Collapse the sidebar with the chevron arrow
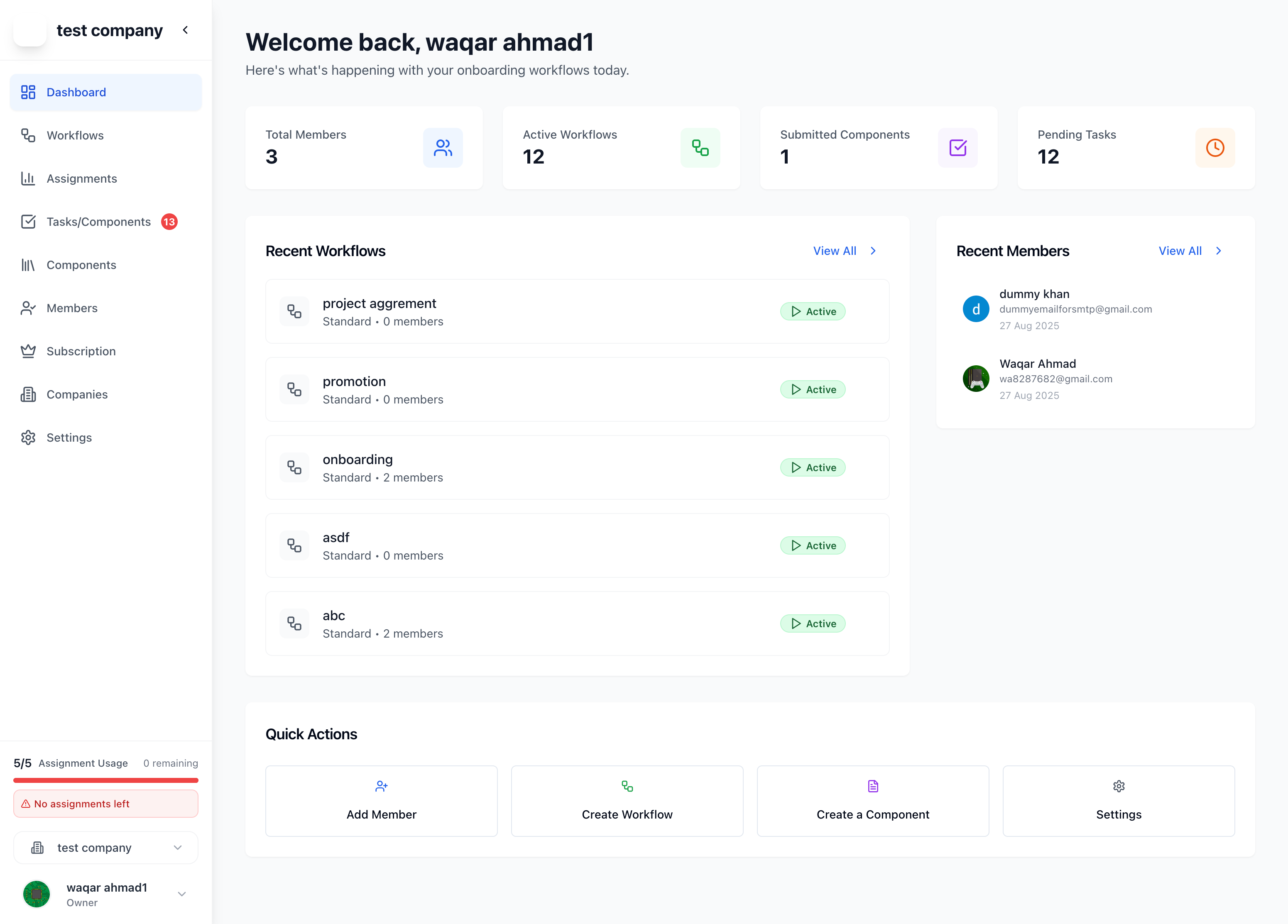This screenshot has width=1288, height=924. [185, 30]
